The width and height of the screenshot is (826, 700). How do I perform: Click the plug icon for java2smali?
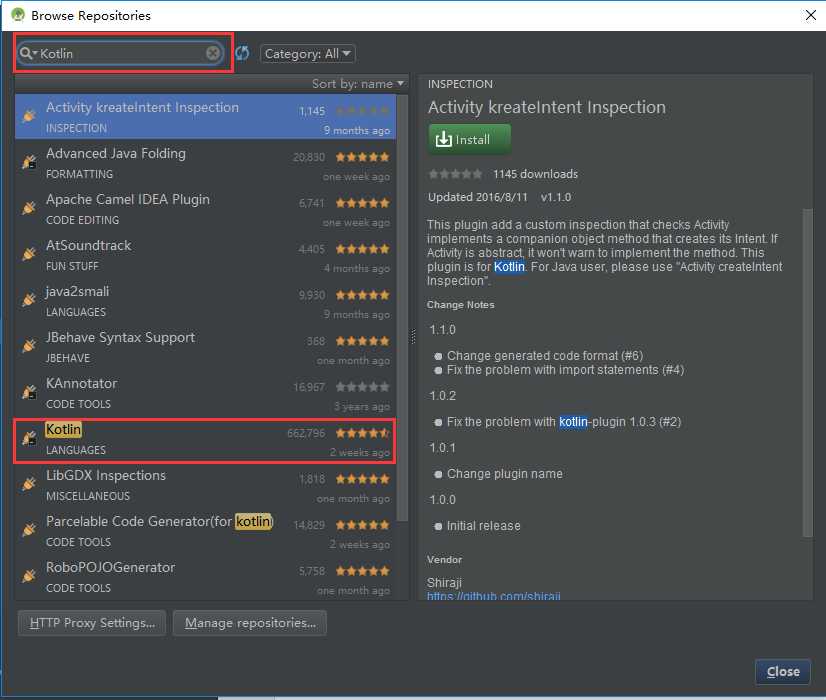tap(29, 300)
